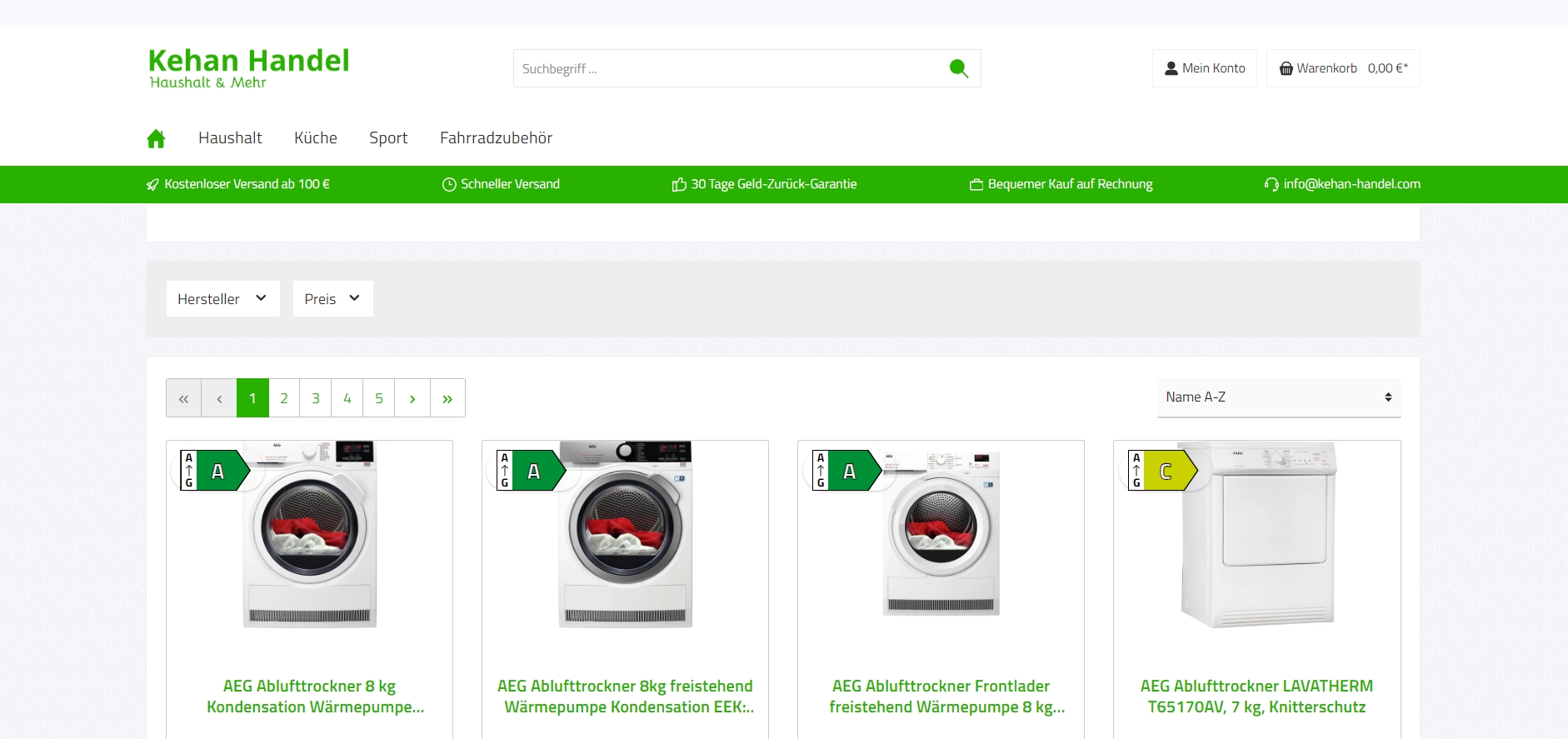Open the Fahrradzubehör category menu

tap(496, 138)
